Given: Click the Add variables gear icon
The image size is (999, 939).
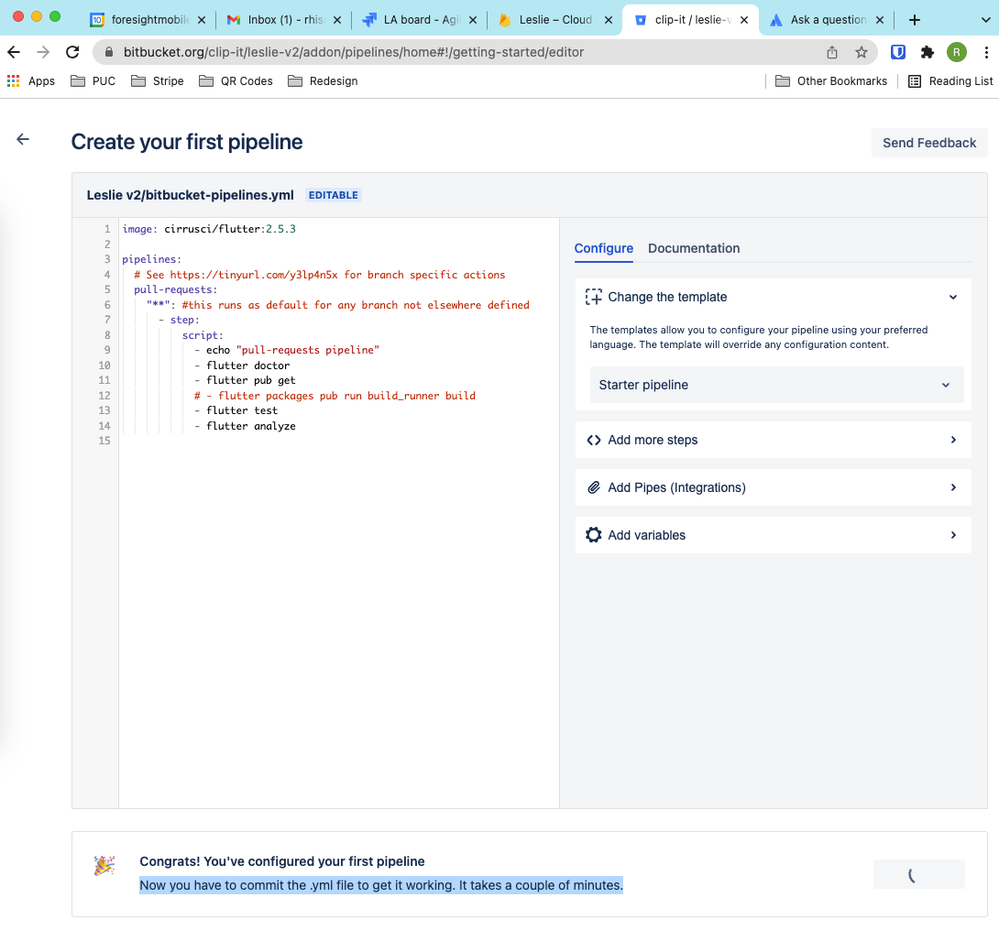Looking at the screenshot, I should tap(593, 535).
